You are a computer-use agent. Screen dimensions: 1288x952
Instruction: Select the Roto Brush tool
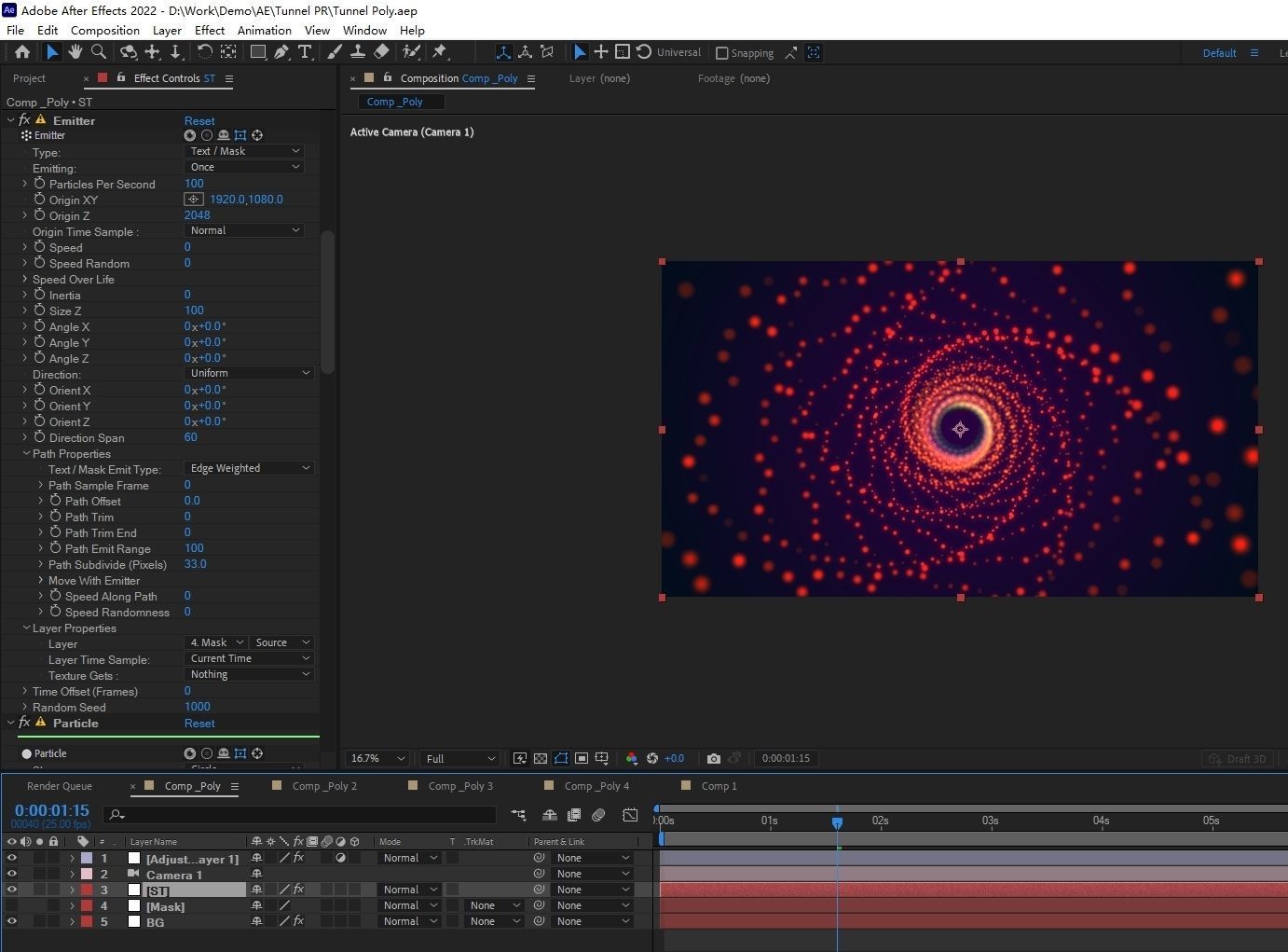411,52
